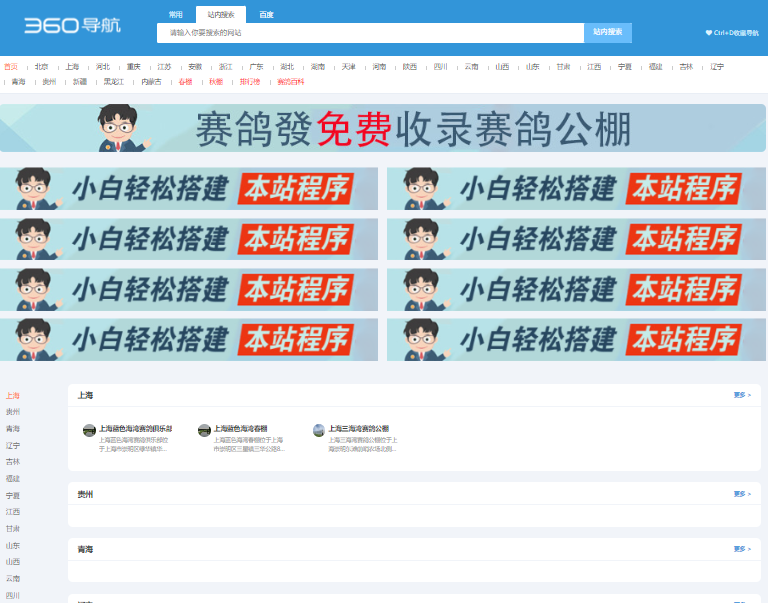Choose 贵州 in the top navigation bar
This screenshot has height=603, width=768.
(x=49, y=82)
